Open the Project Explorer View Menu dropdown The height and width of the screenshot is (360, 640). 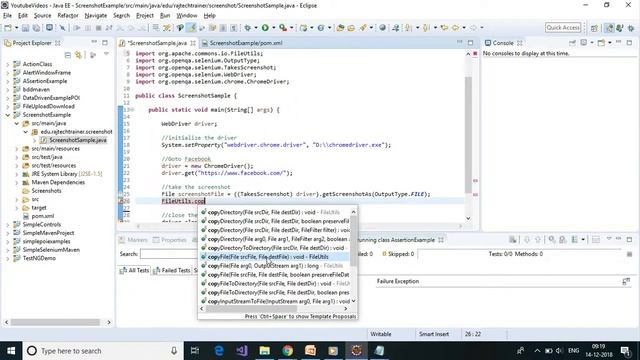click(106, 55)
